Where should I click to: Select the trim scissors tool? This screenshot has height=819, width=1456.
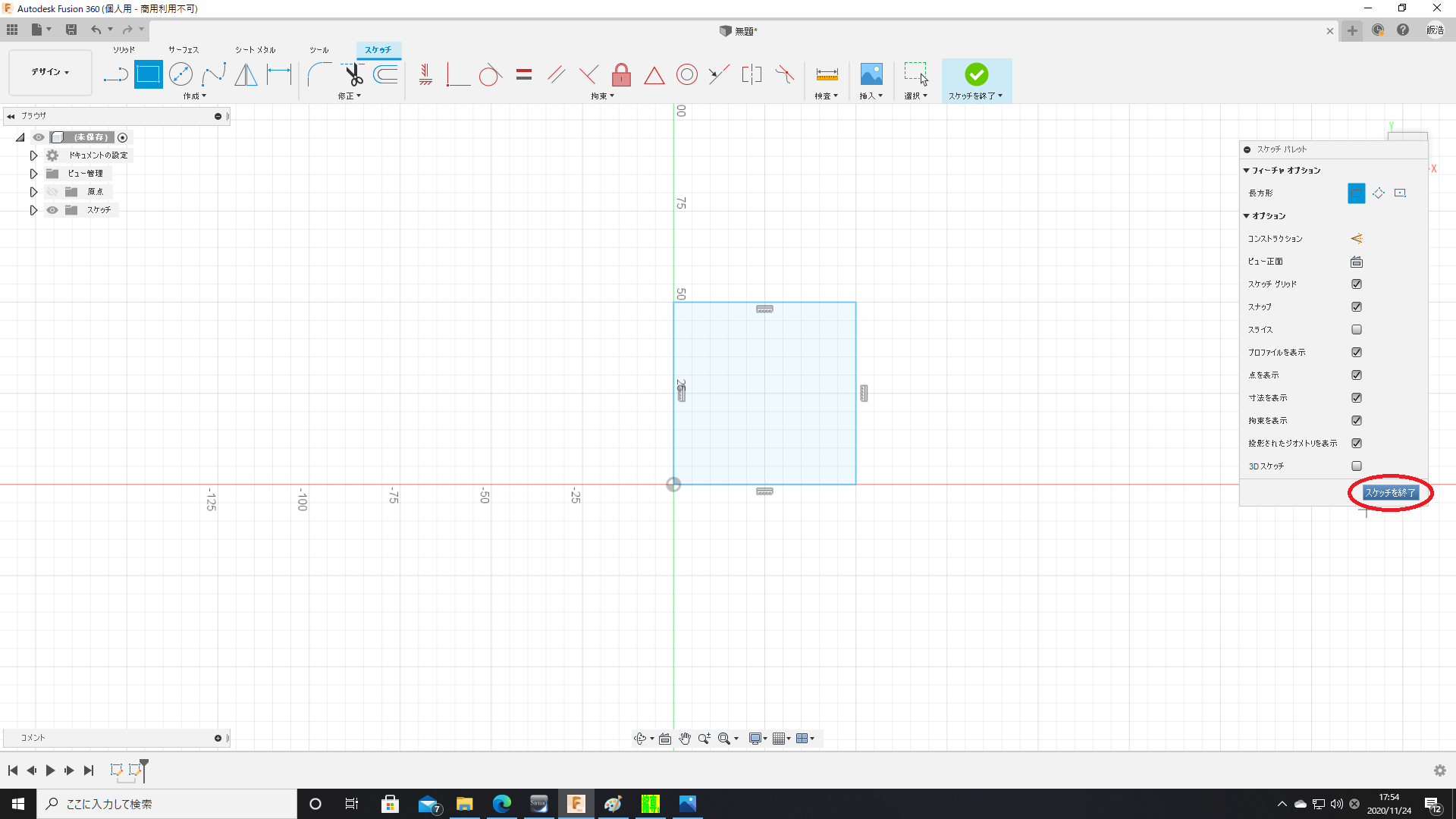tap(353, 74)
